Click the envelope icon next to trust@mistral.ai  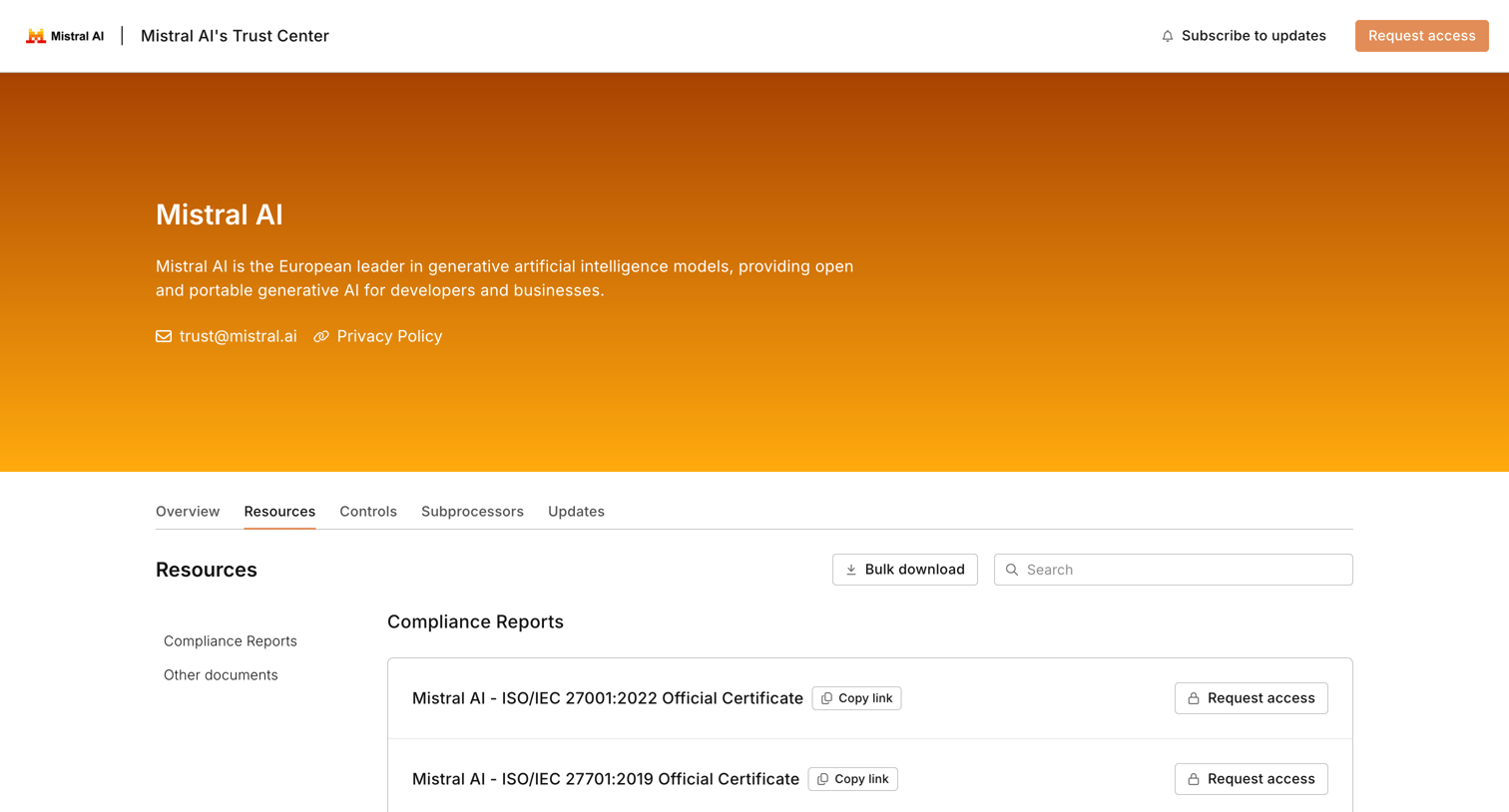164,336
